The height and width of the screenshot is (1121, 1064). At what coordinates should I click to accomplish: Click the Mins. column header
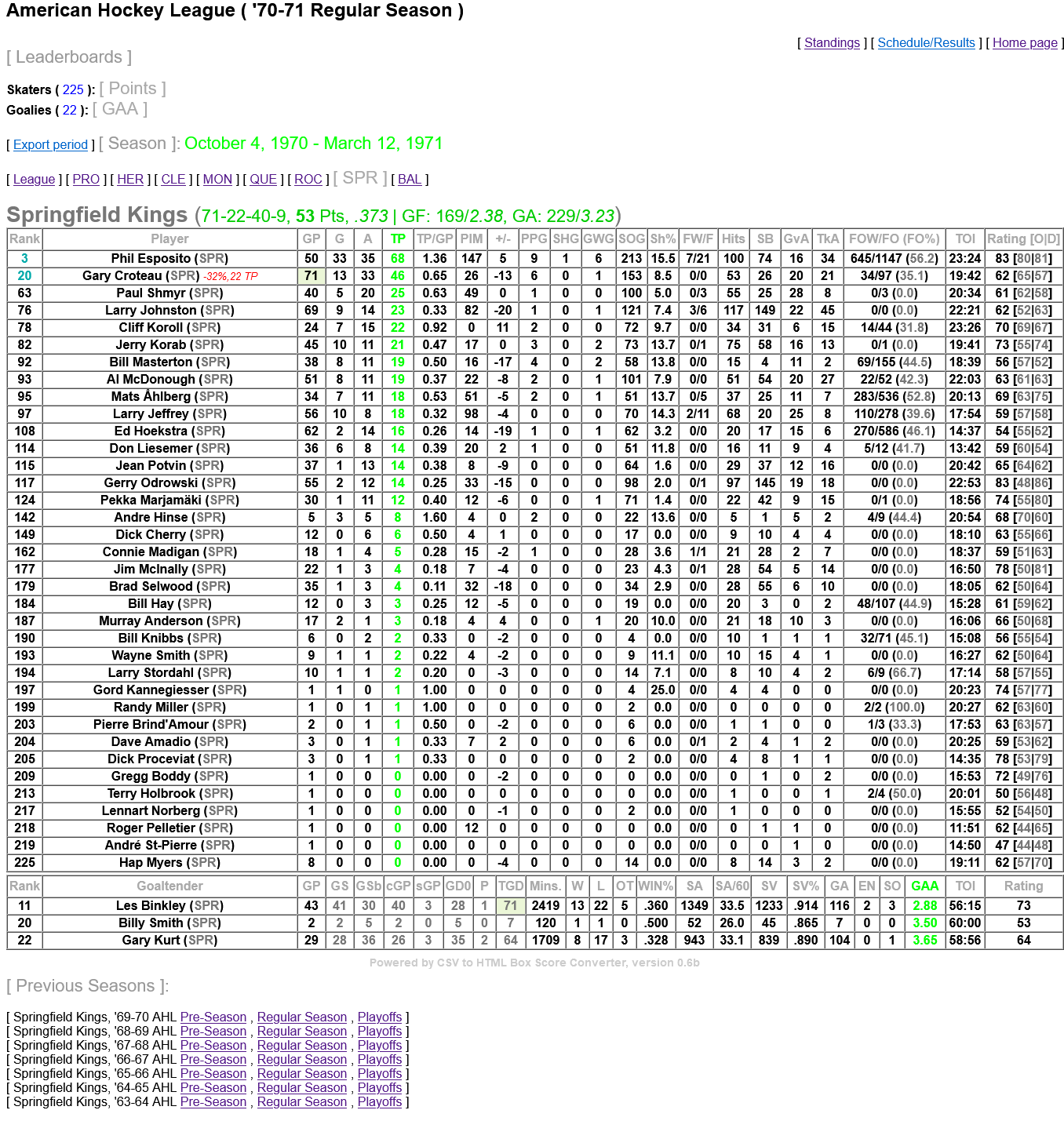click(545, 886)
